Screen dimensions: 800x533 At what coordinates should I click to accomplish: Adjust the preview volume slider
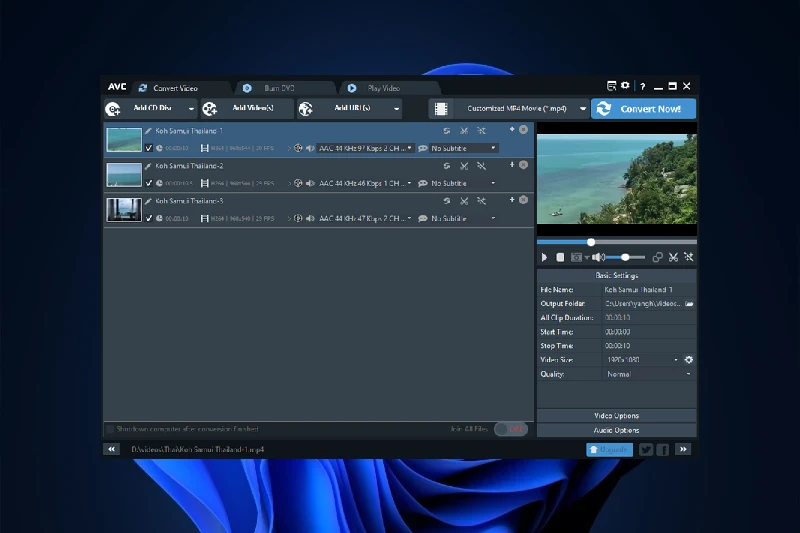point(625,258)
